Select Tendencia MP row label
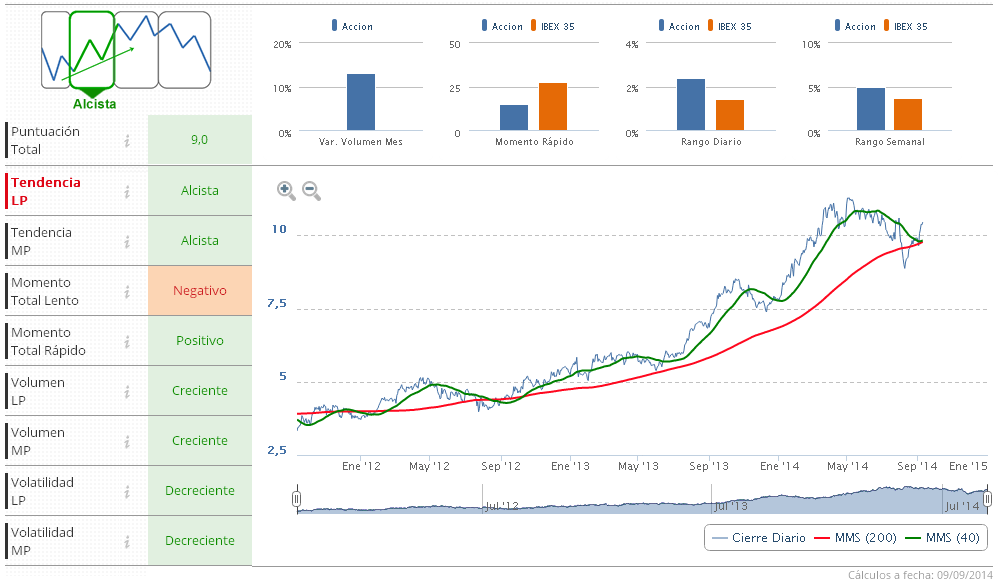Viewport: 998px width, 586px height. [41, 241]
